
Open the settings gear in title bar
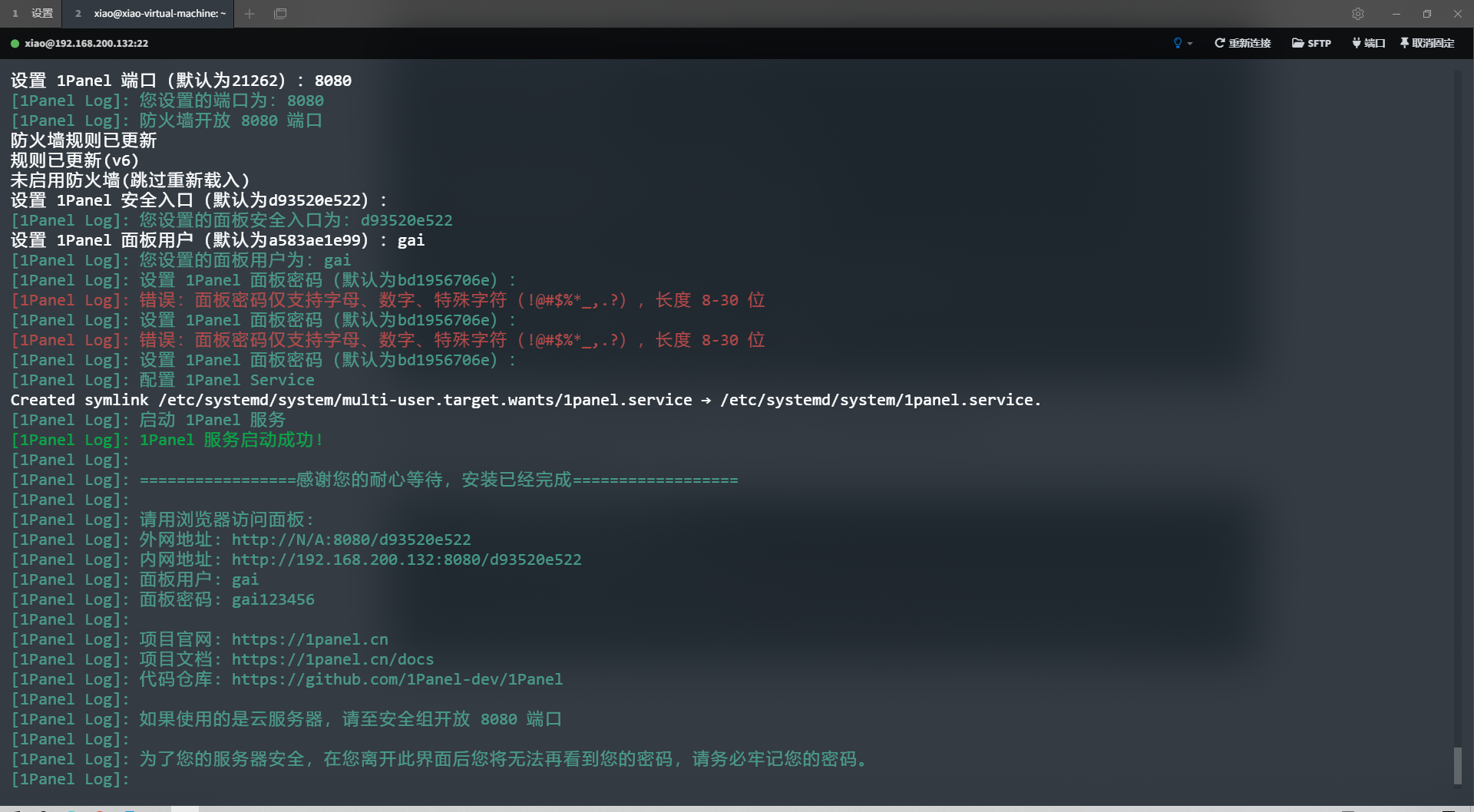[x=1357, y=14]
